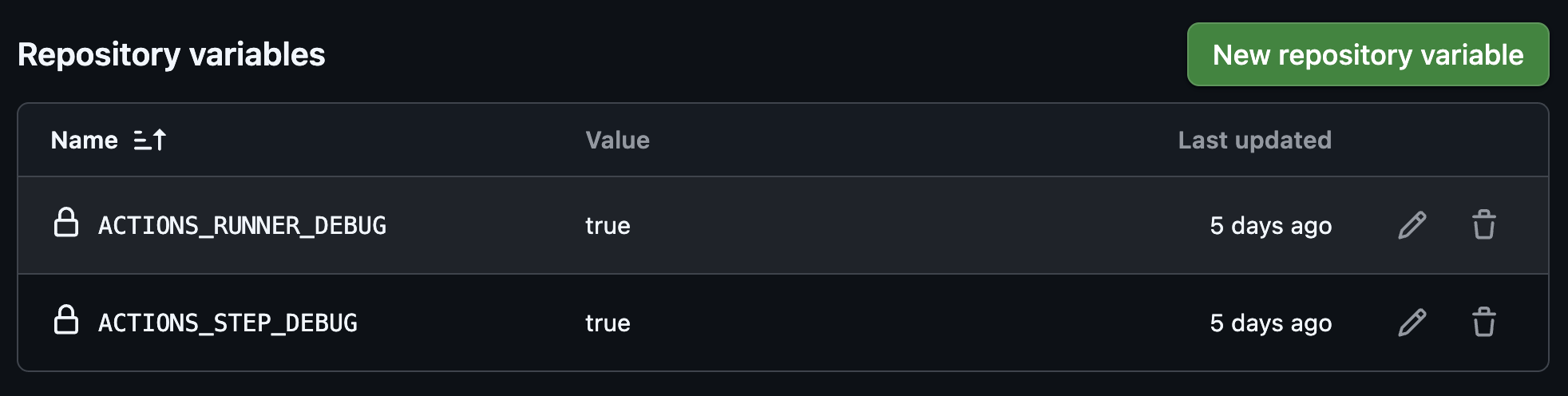Edit the ACTIONS_RUNNER_DEBUG variable with the pencil icon

click(1412, 225)
